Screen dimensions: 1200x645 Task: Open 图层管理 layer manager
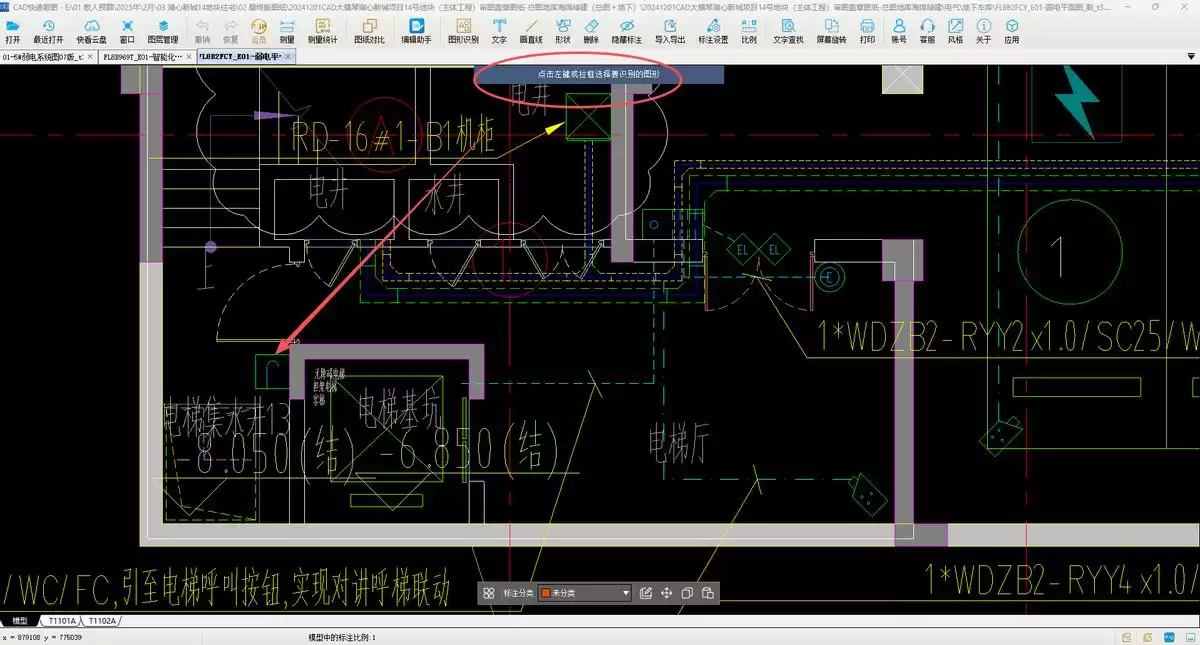163,31
